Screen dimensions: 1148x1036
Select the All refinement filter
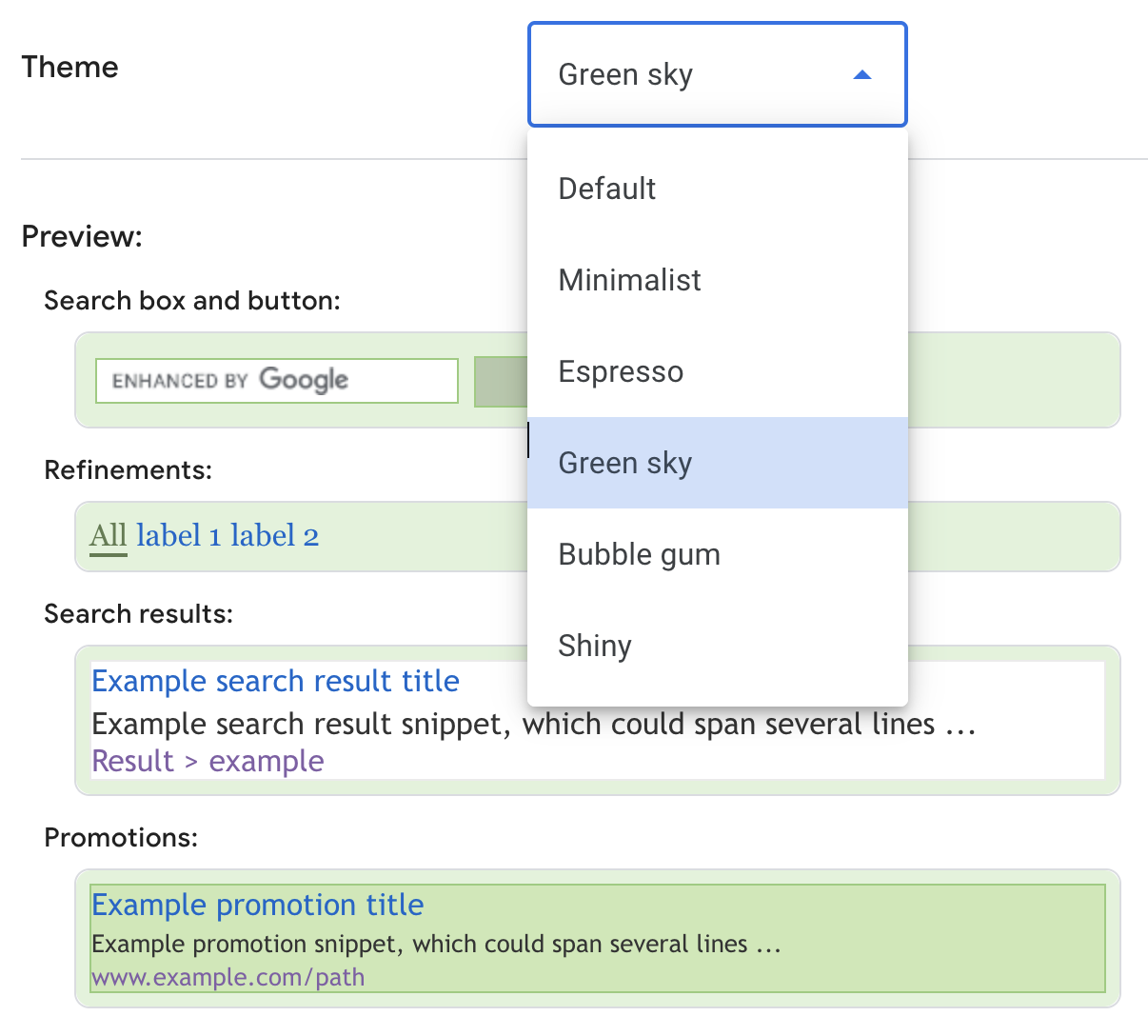108,535
